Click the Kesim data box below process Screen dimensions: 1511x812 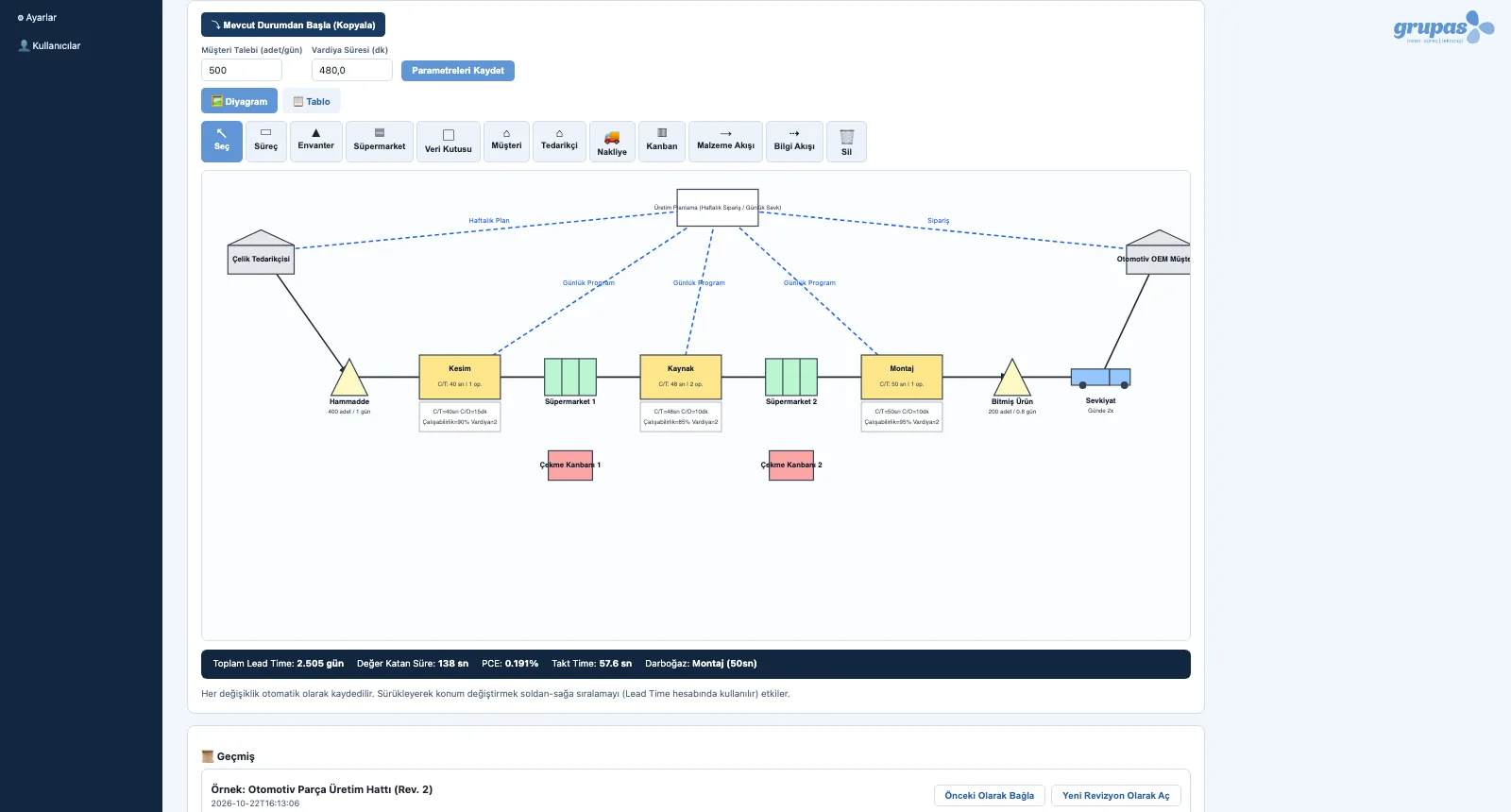click(x=460, y=417)
